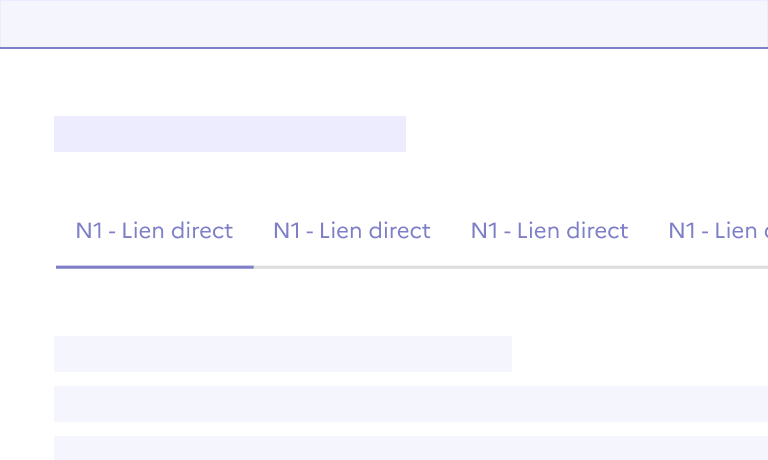Click the top header bar placeholder
This screenshot has width=768, height=460.
pos(384,23)
